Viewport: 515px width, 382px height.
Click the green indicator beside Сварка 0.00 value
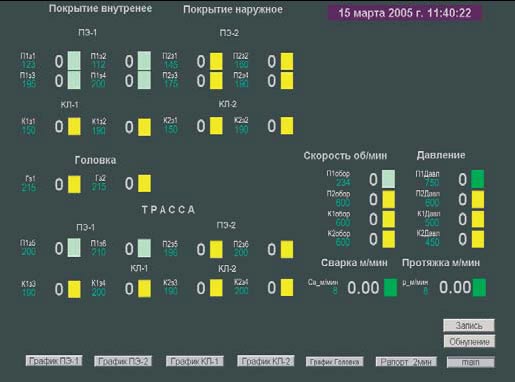coord(391,287)
